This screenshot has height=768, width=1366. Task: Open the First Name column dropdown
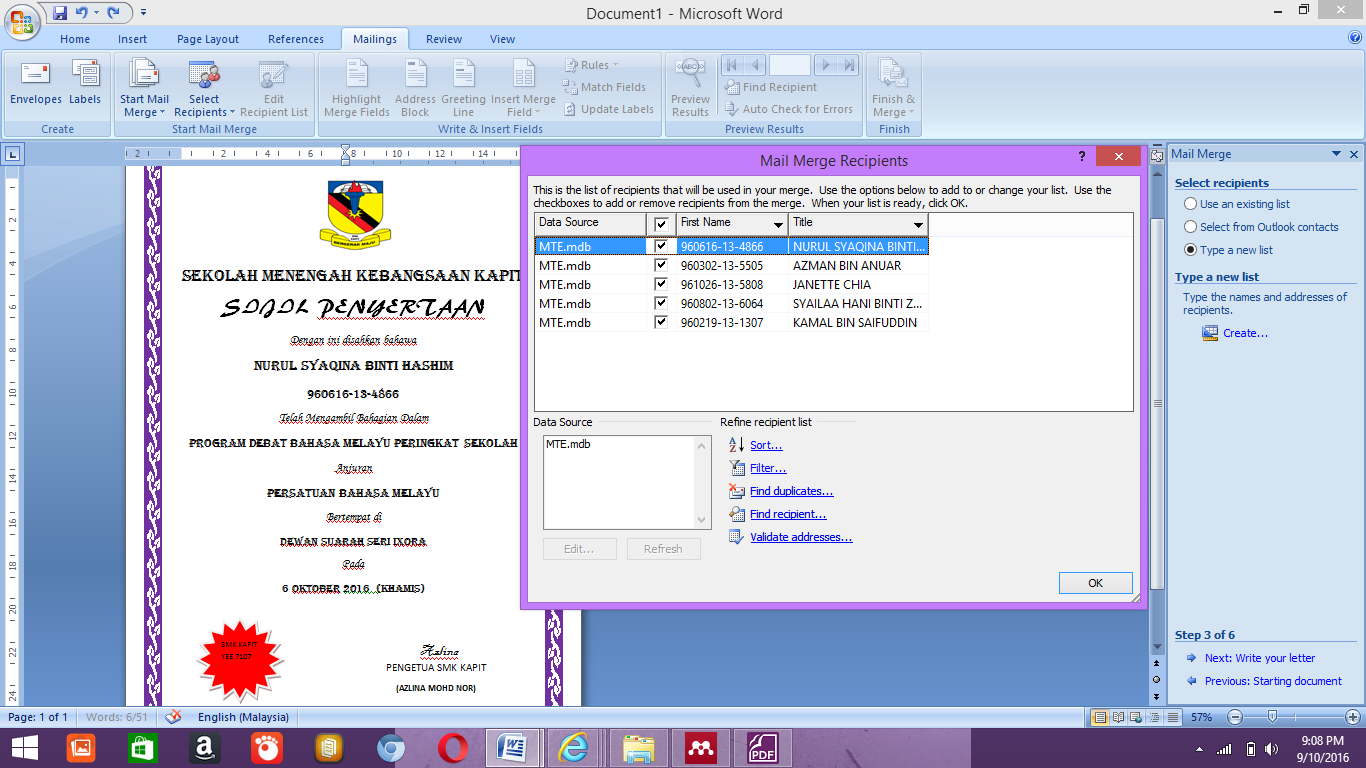[x=778, y=225]
